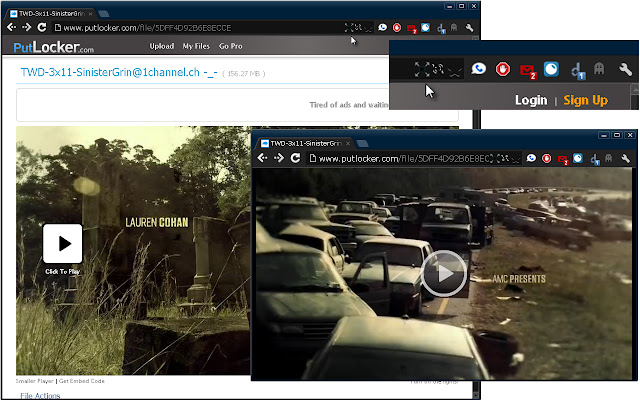The width and height of the screenshot is (640, 400).
Task: Play the video in front window via the circular play button
Action: (444, 273)
